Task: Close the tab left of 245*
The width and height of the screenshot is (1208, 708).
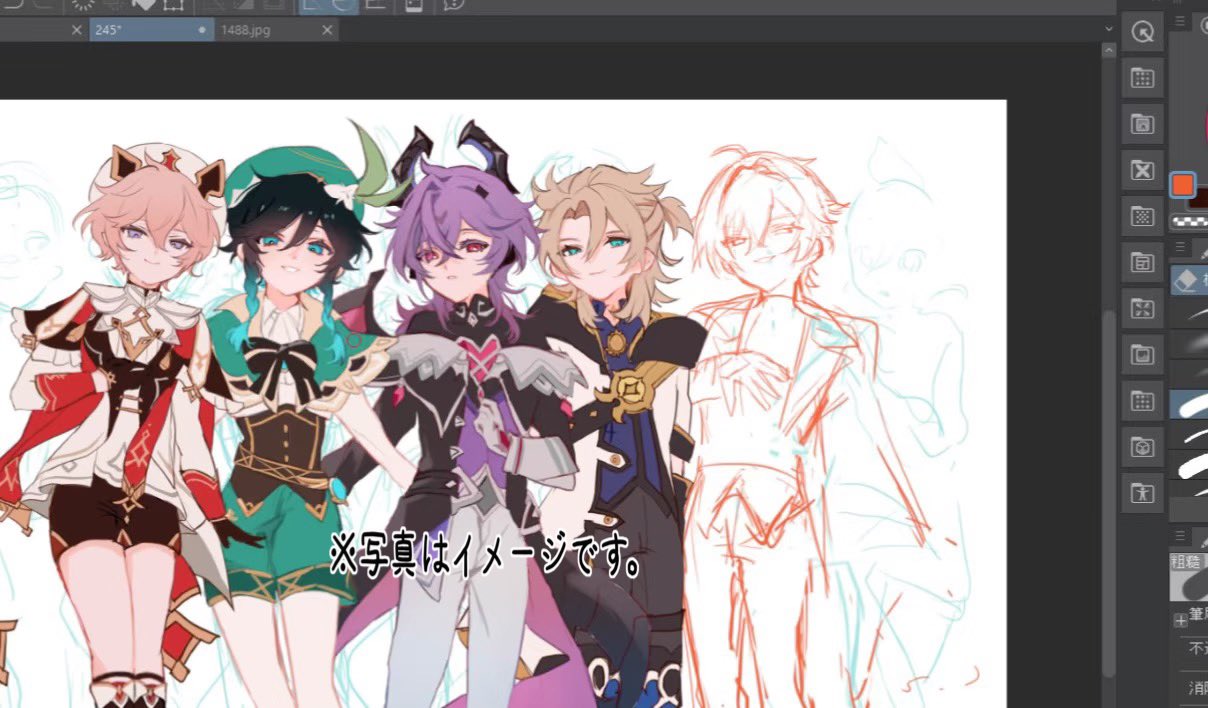Action: [77, 30]
